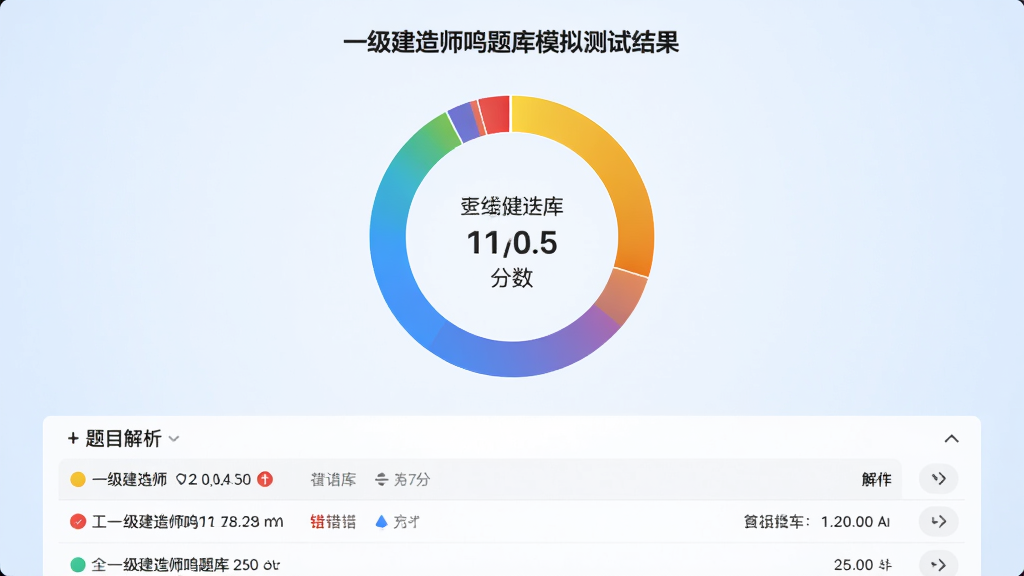Click the yellow dot on the 一级建造师 row

coord(78,479)
